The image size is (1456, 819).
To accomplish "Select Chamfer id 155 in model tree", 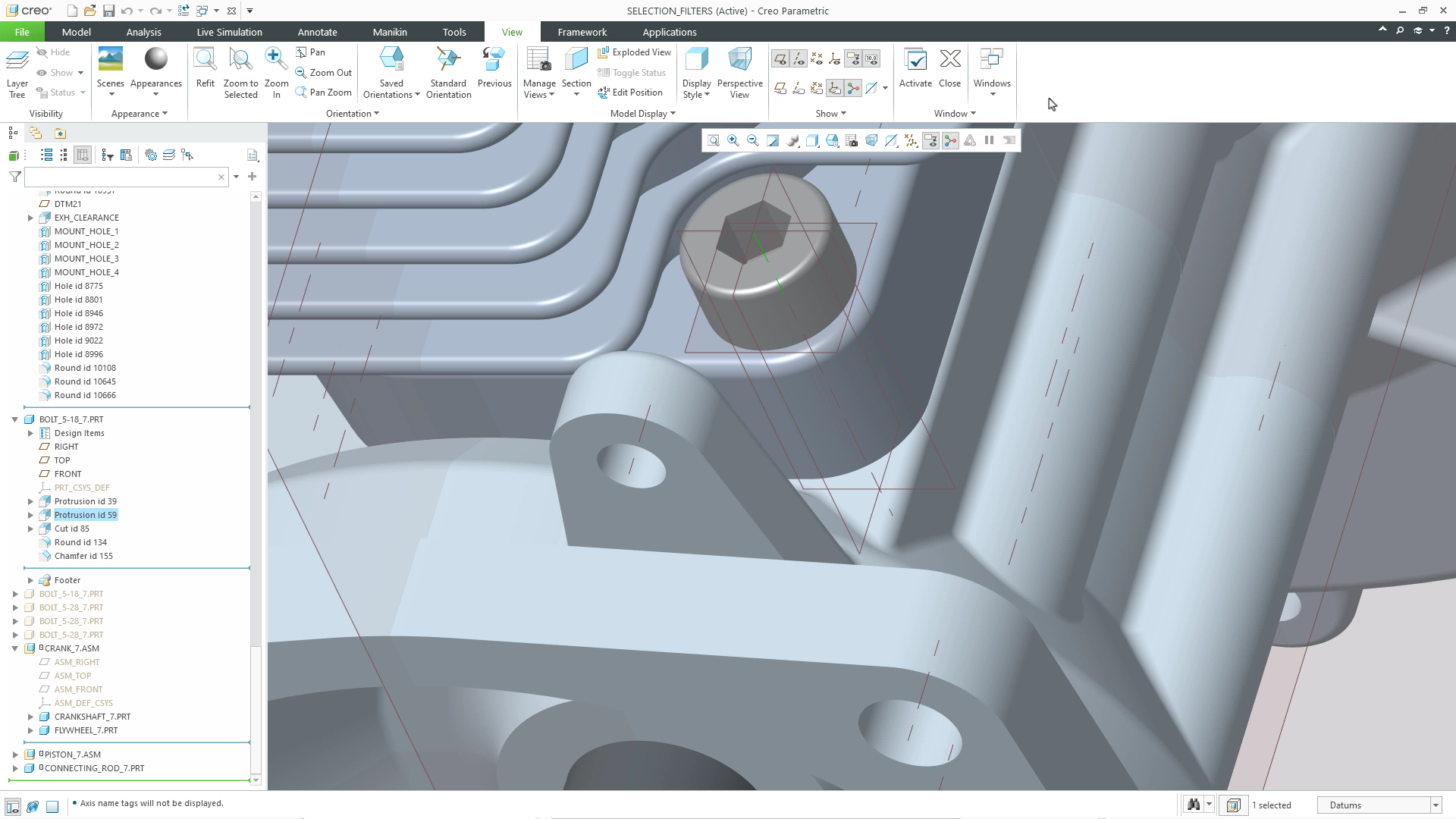I will tap(83, 556).
